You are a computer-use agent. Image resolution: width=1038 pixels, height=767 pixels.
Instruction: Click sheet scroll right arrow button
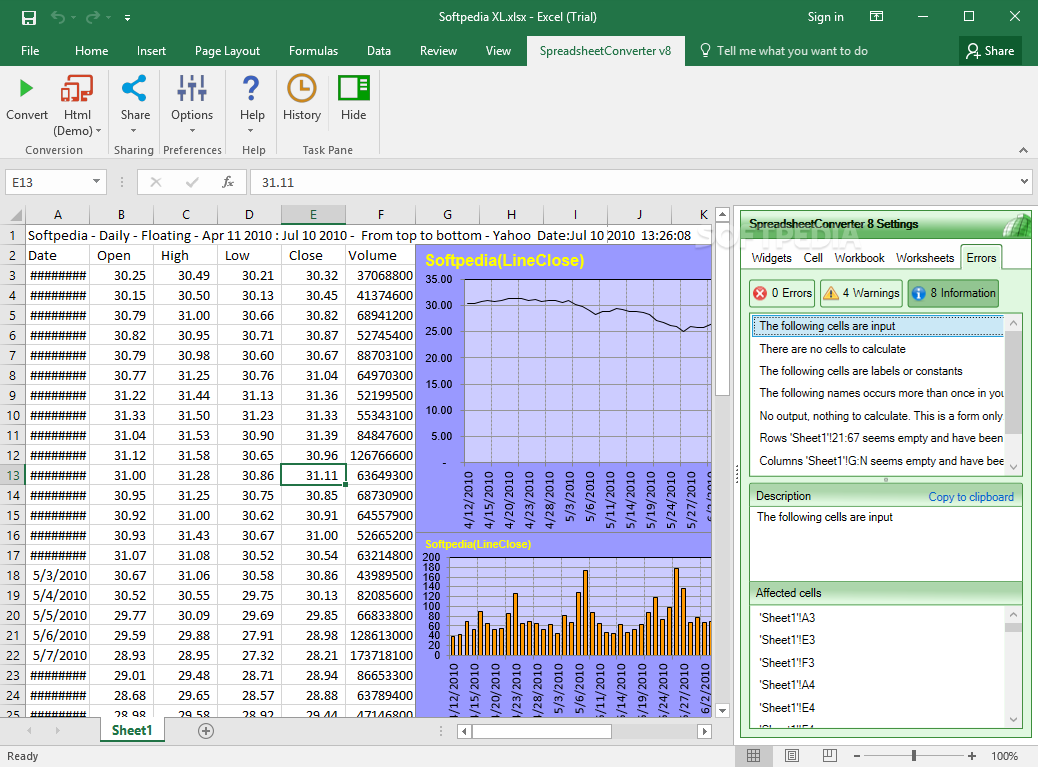[704, 731]
